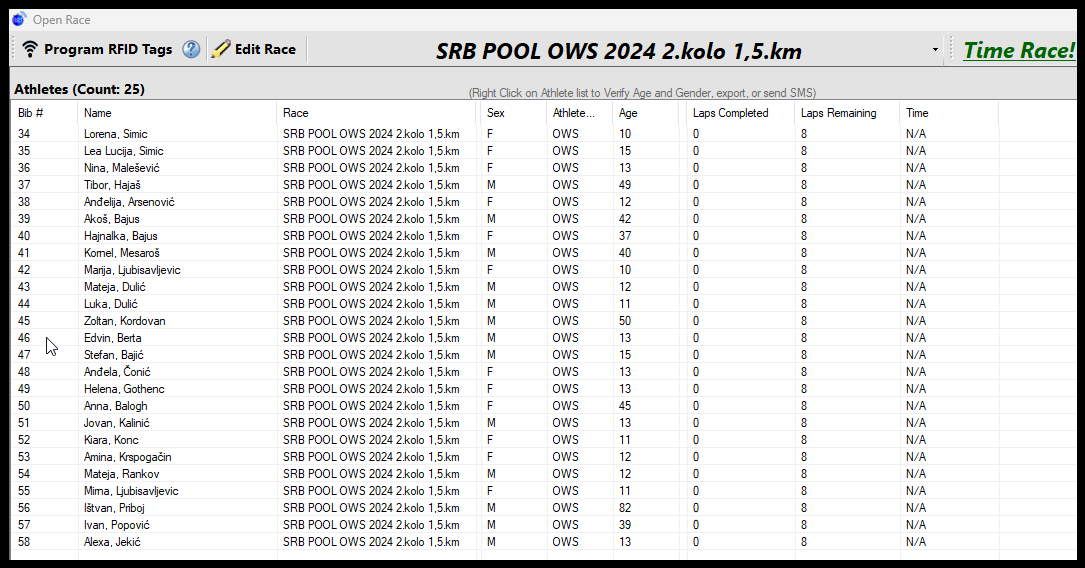The image size is (1085, 568).
Task: Sort the list by Name column header
Action: 98,113
